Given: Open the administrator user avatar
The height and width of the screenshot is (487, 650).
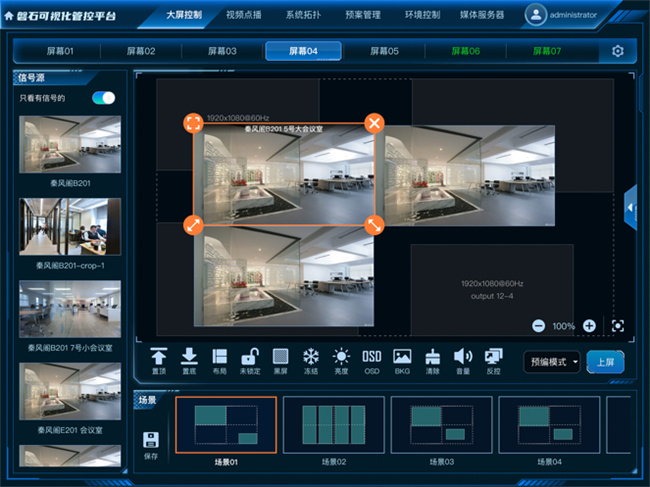Looking at the screenshot, I should (536, 15).
